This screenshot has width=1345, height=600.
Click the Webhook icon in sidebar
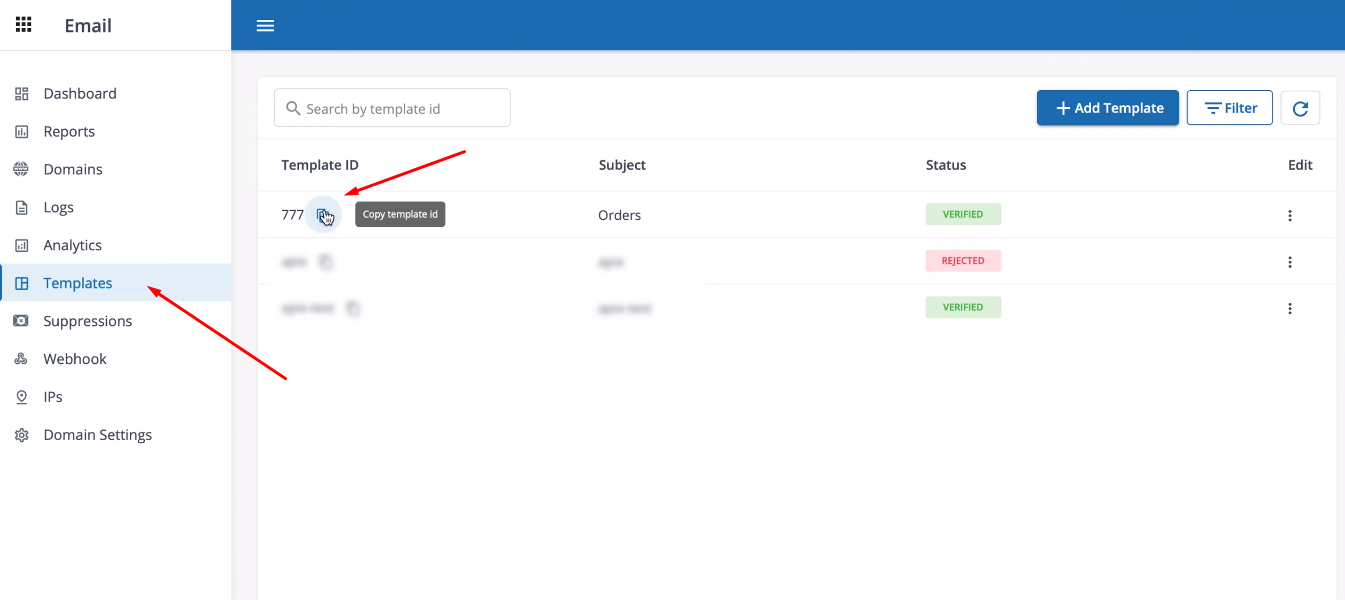[x=22, y=360]
